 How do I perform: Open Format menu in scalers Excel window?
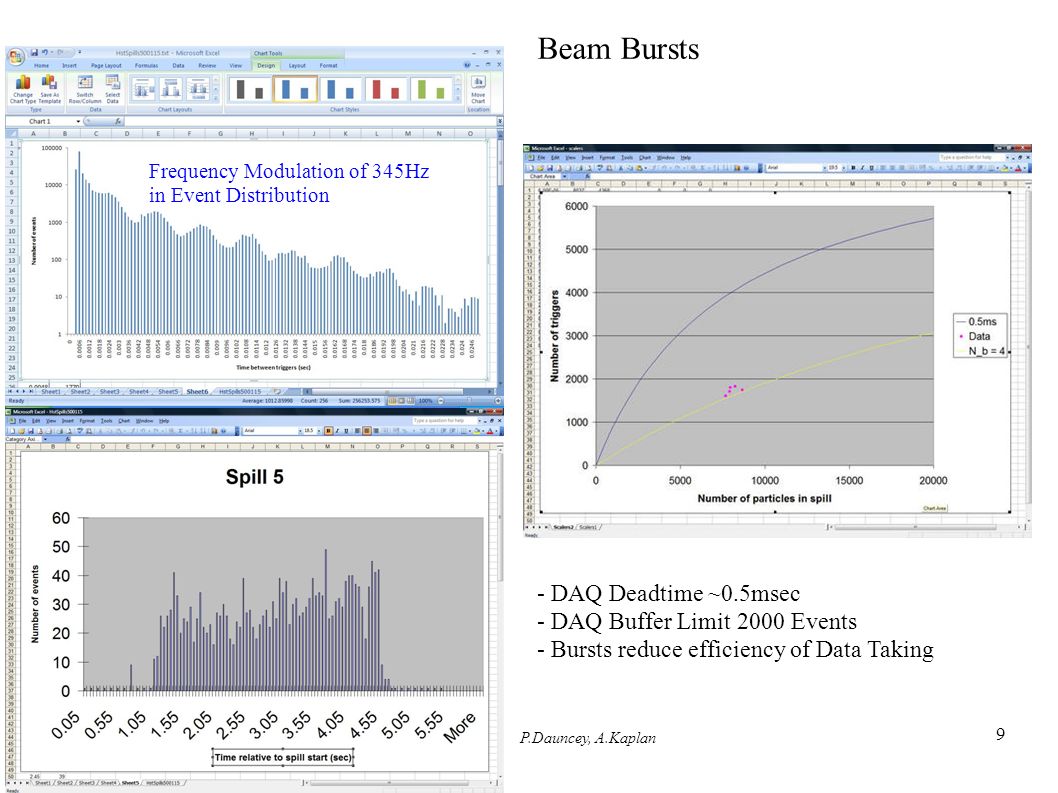(x=607, y=157)
